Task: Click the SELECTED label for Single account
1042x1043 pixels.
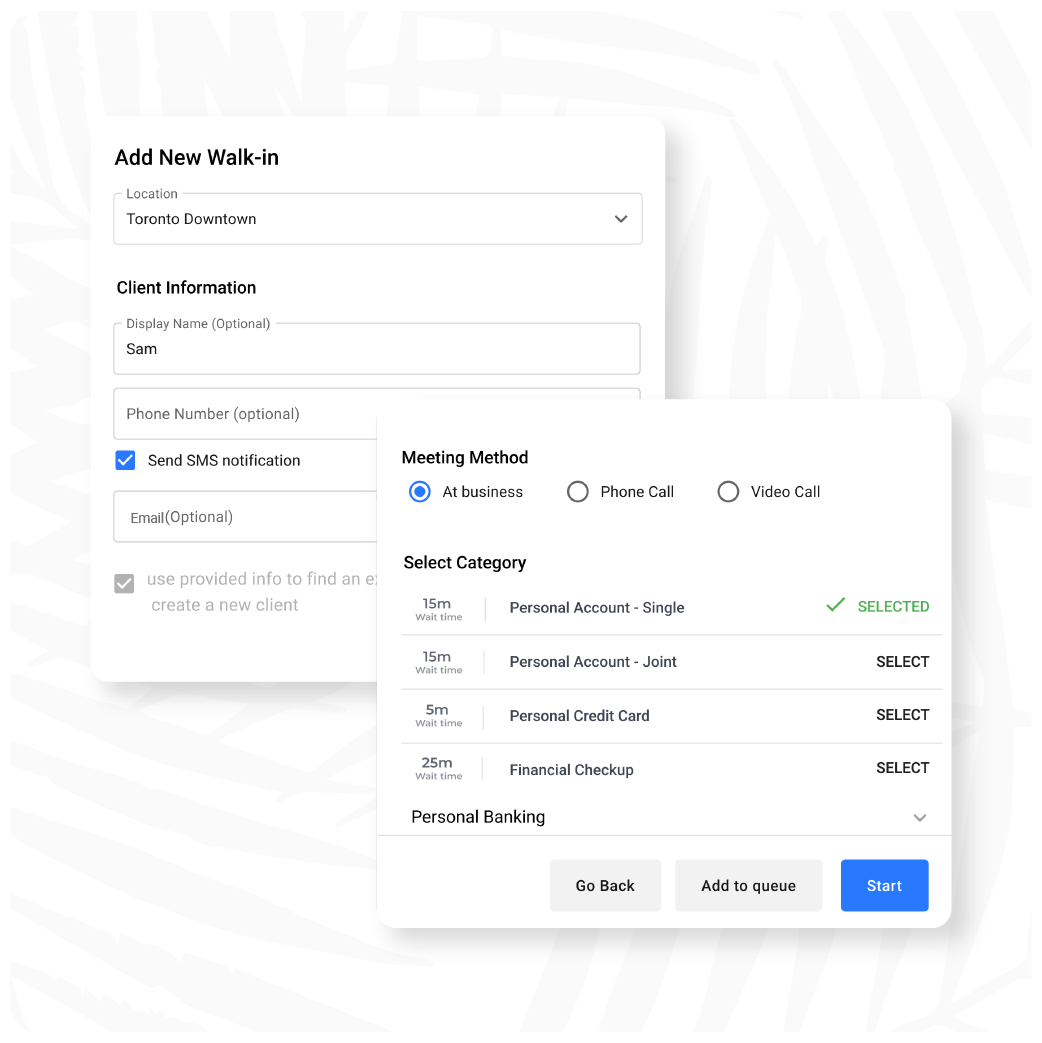Action: click(893, 607)
